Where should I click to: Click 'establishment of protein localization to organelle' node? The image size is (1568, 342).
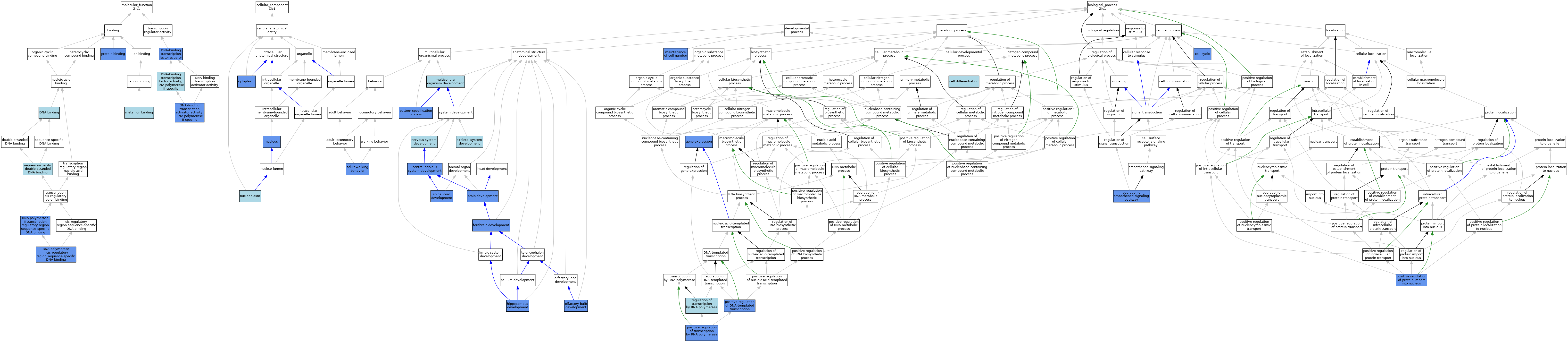point(1499,169)
